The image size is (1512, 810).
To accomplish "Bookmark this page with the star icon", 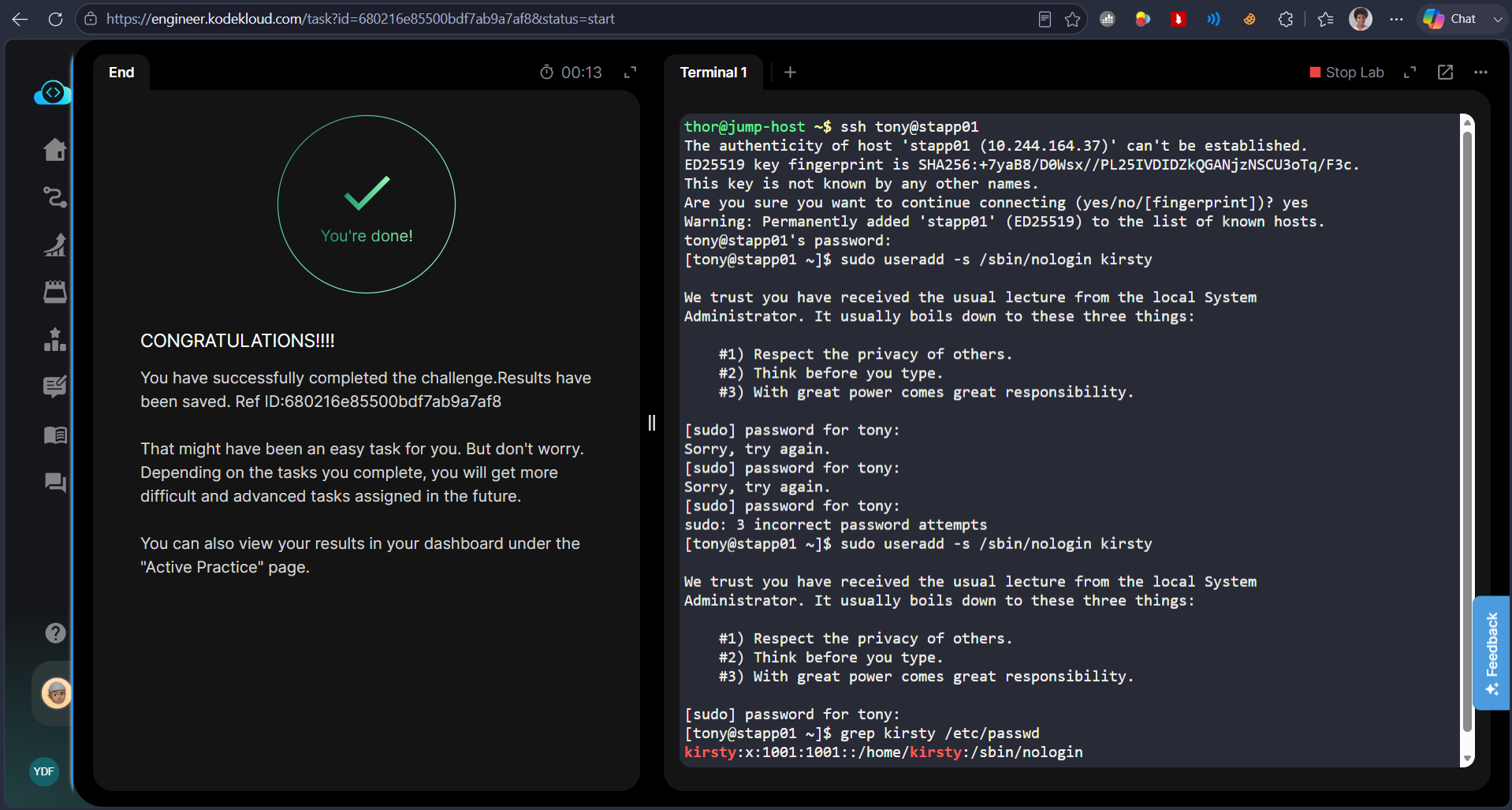I will [1072, 19].
